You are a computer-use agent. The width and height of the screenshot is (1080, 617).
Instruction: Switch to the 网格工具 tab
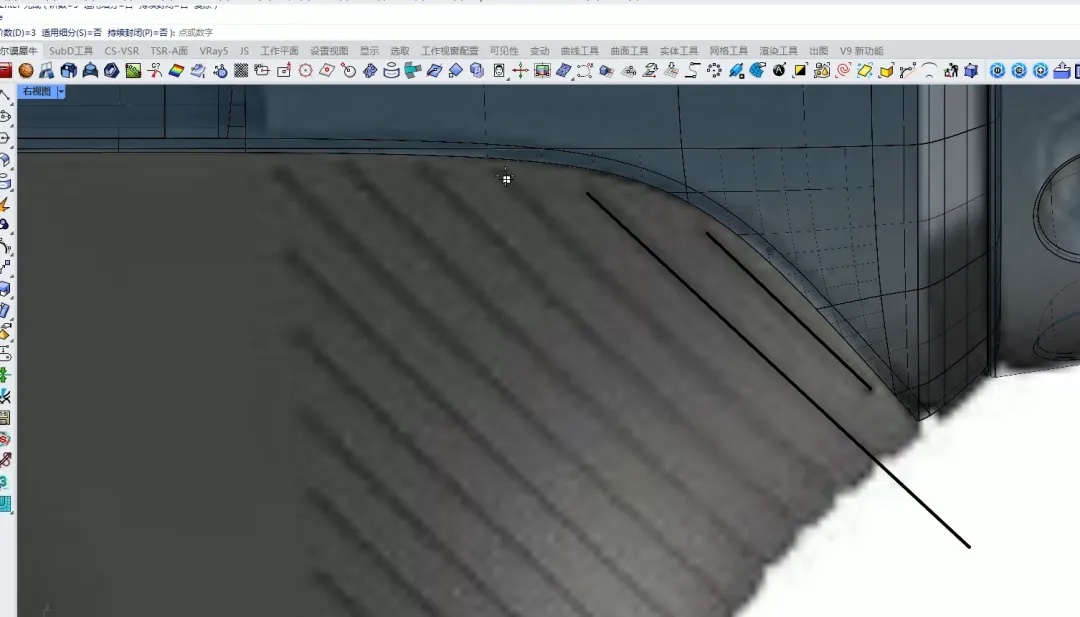[729, 51]
